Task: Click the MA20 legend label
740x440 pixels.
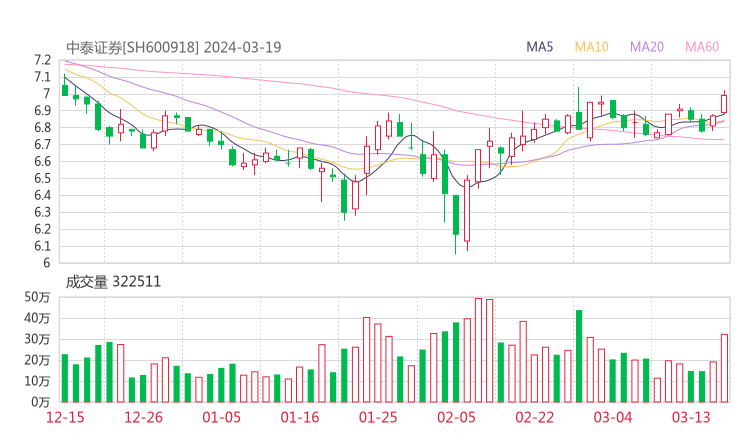Action: coord(647,47)
